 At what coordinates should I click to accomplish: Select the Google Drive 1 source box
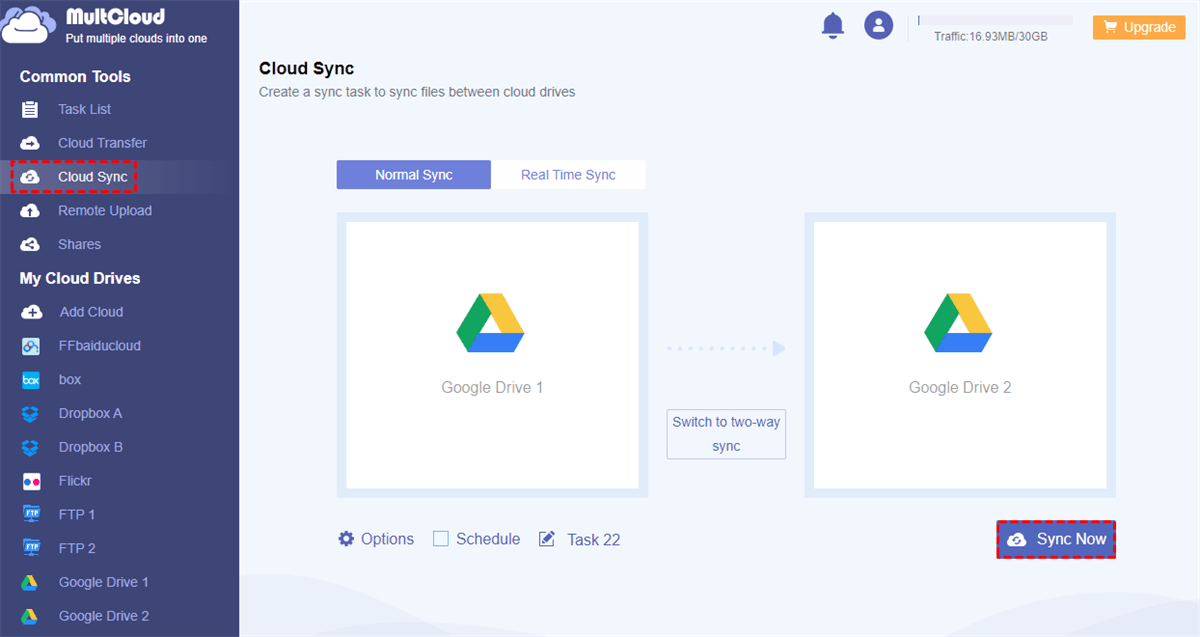tap(492, 355)
